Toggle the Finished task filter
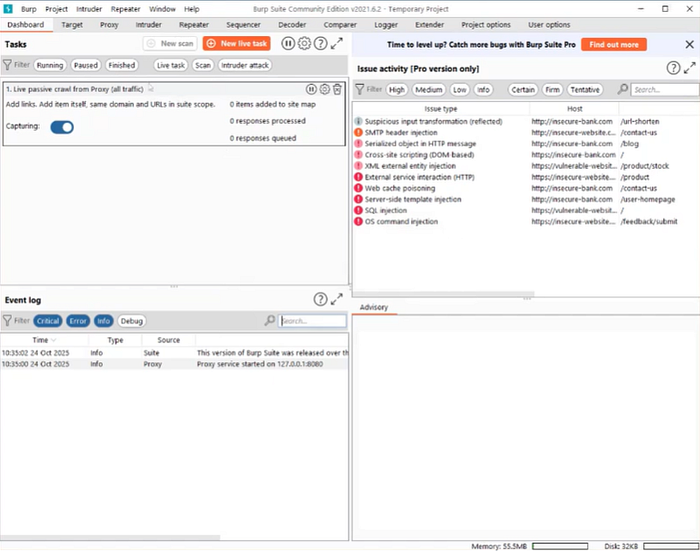 pos(121,65)
